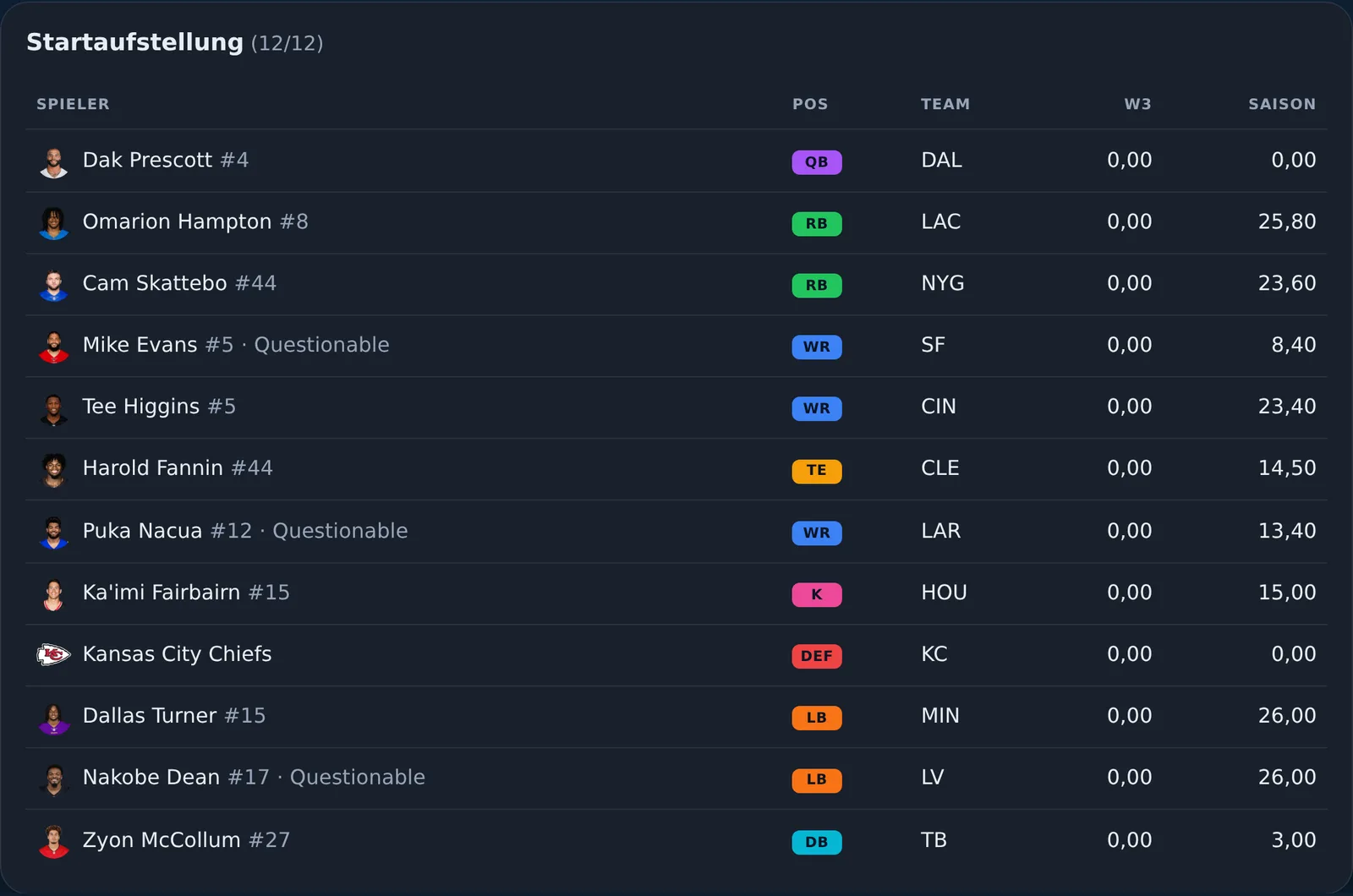1353x896 pixels.
Task: Open Cam Skattebo #44 player name
Action: point(179,283)
